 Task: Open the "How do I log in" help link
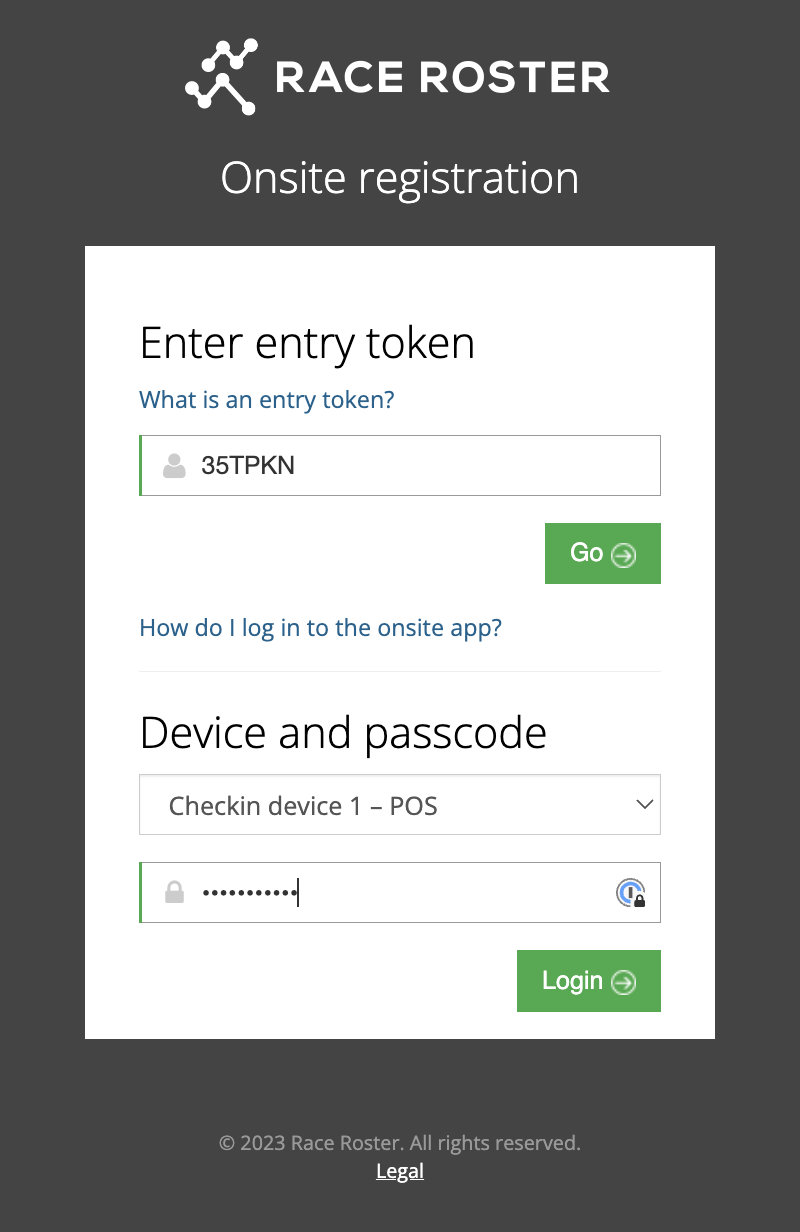pyautogui.click(x=320, y=628)
